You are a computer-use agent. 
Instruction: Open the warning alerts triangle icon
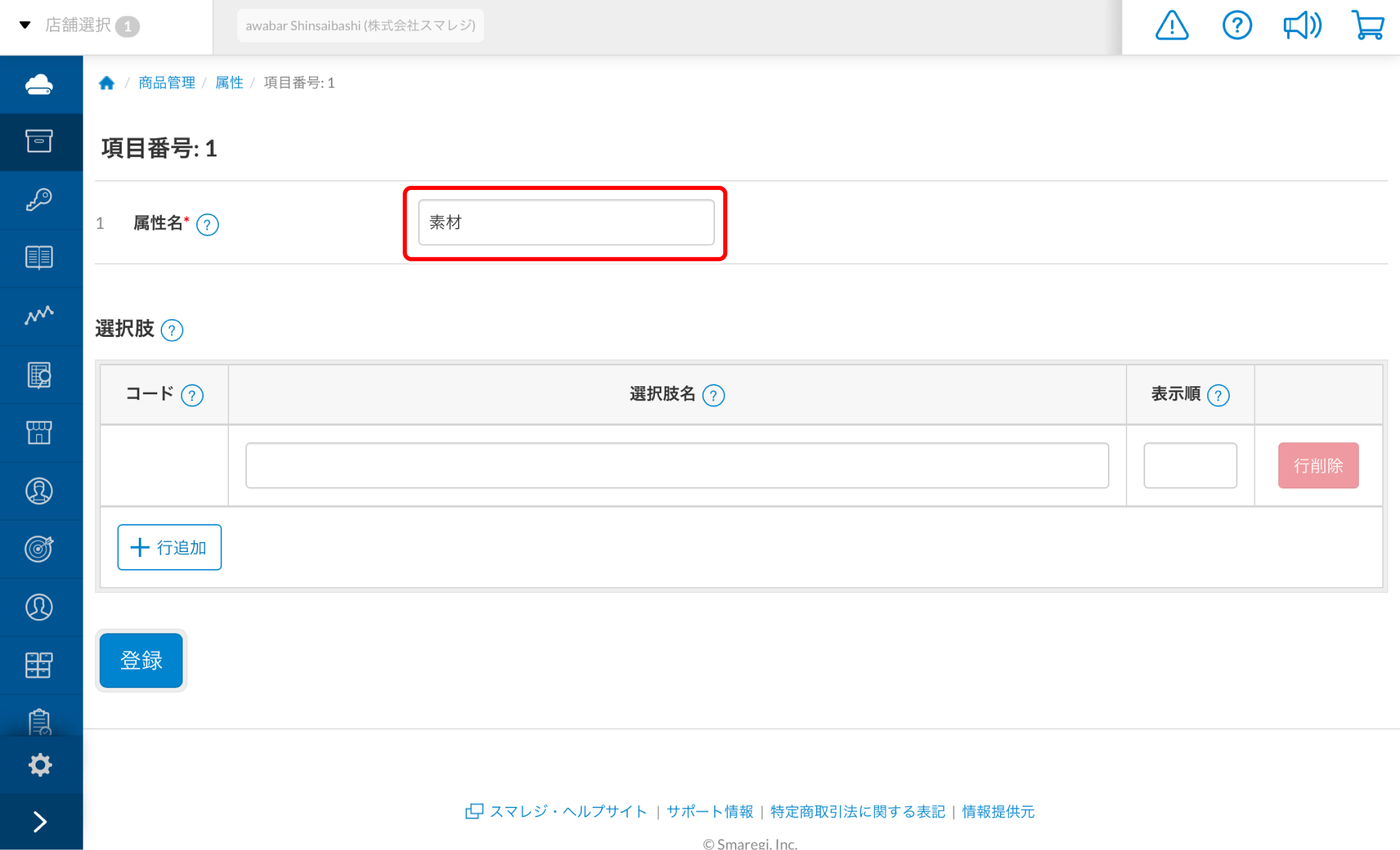pos(1172,26)
